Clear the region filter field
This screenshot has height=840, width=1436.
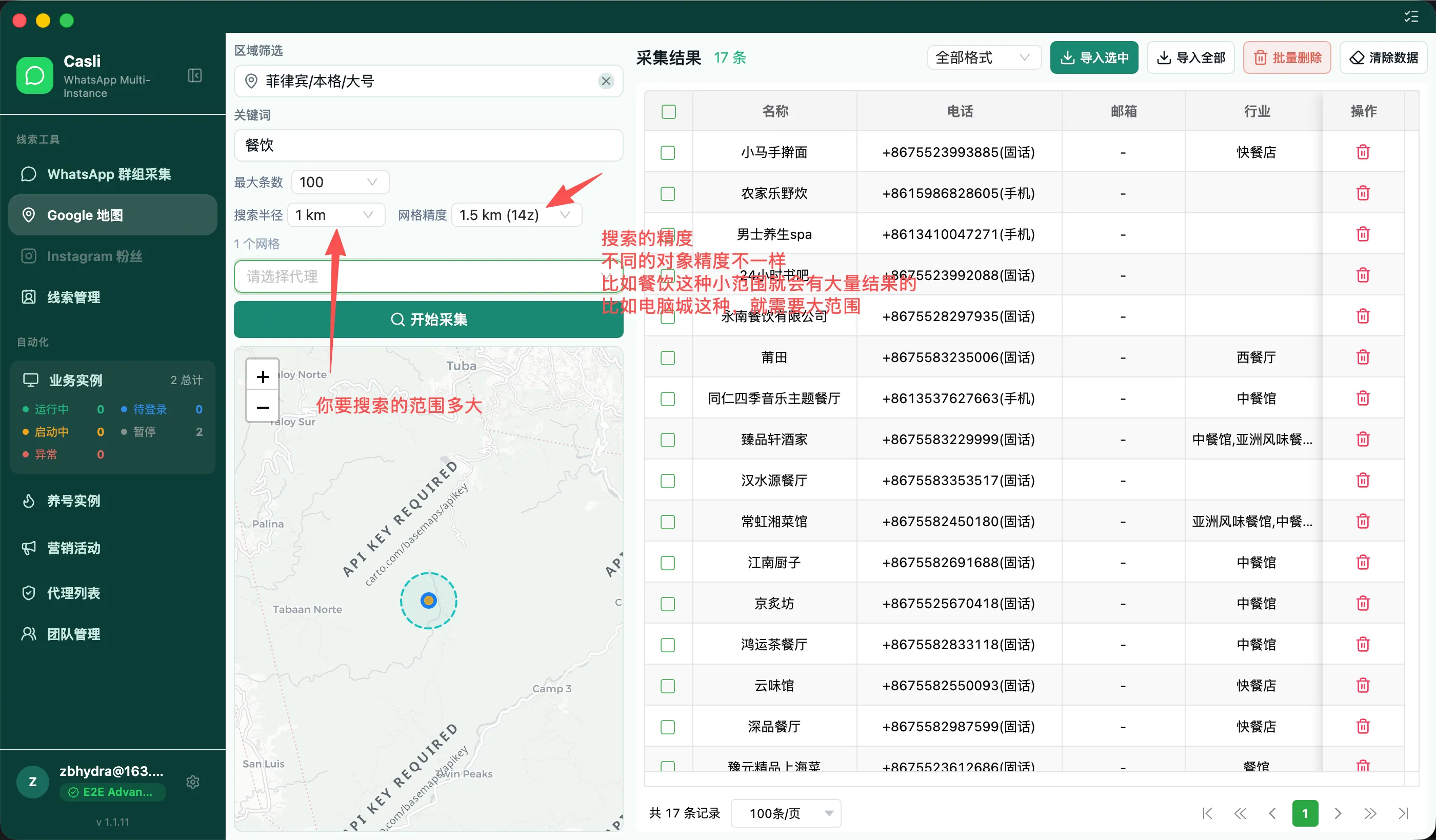coord(606,81)
